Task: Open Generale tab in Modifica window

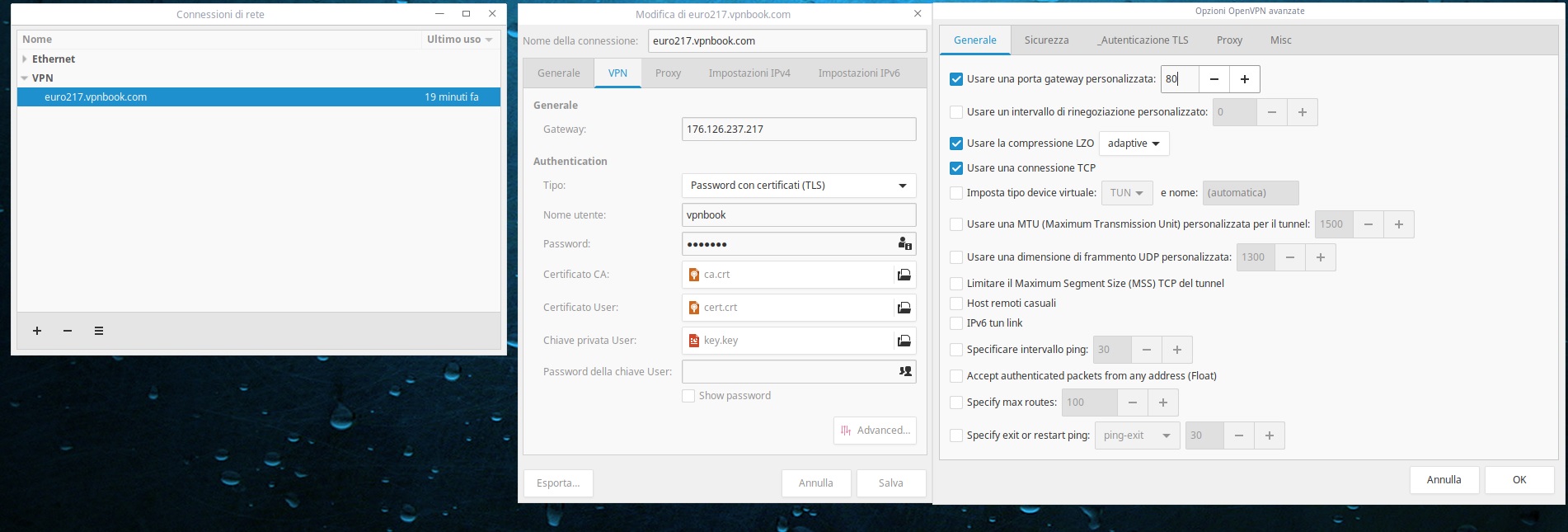Action: [559, 73]
